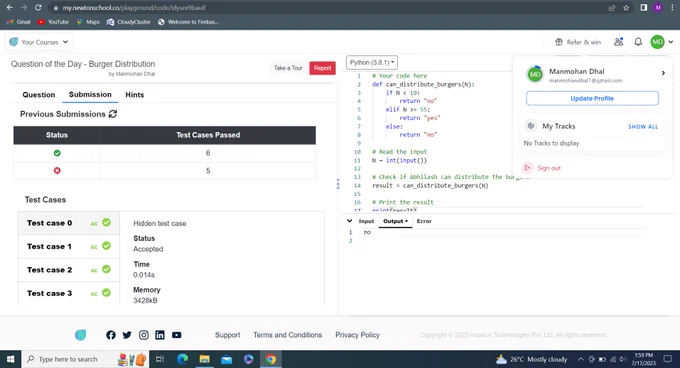The height and width of the screenshot is (368, 680).
Task: Click SHOW ALL for My Tracks
Action: (x=643, y=127)
